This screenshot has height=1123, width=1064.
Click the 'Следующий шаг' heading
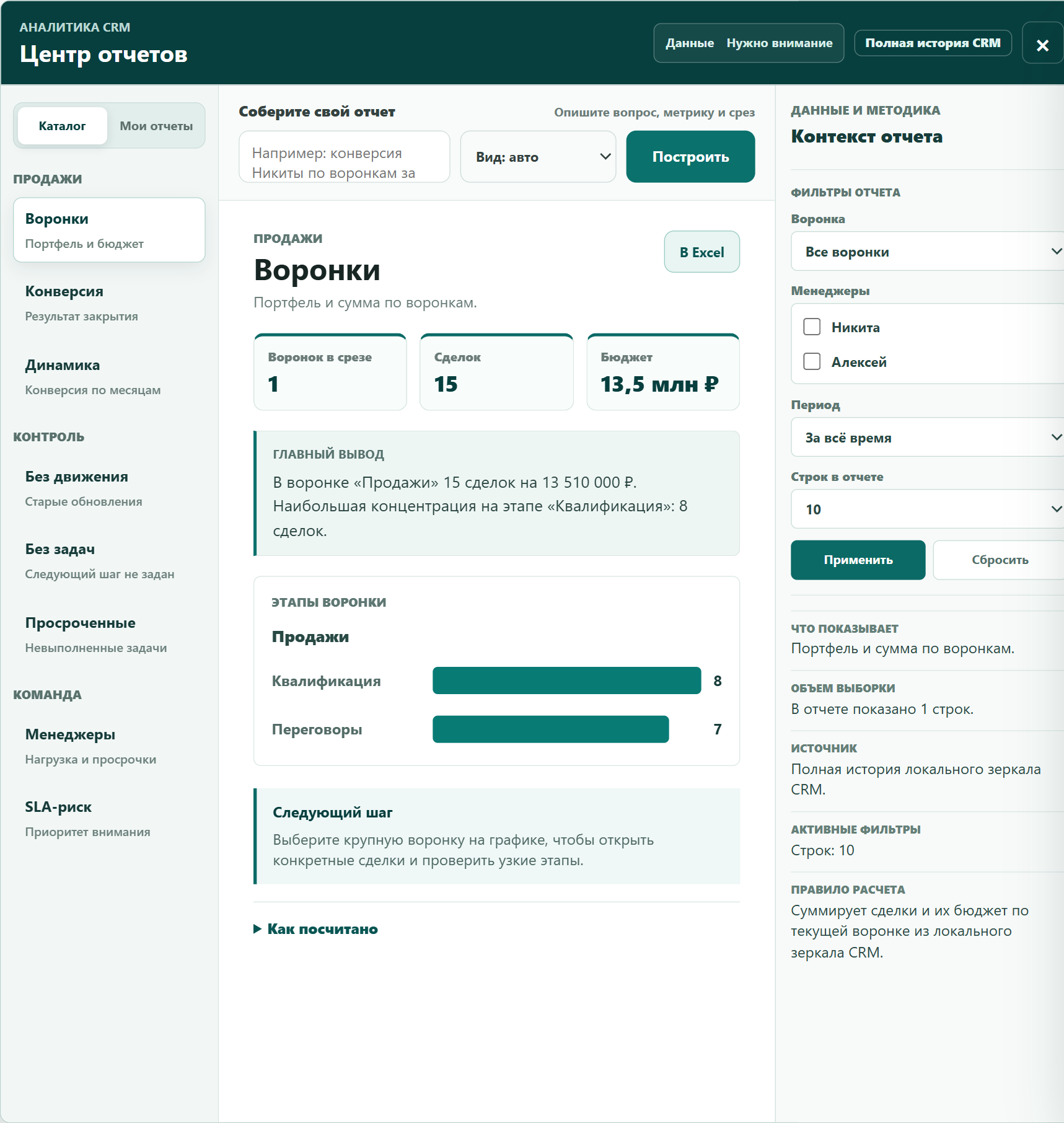click(x=333, y=813)
